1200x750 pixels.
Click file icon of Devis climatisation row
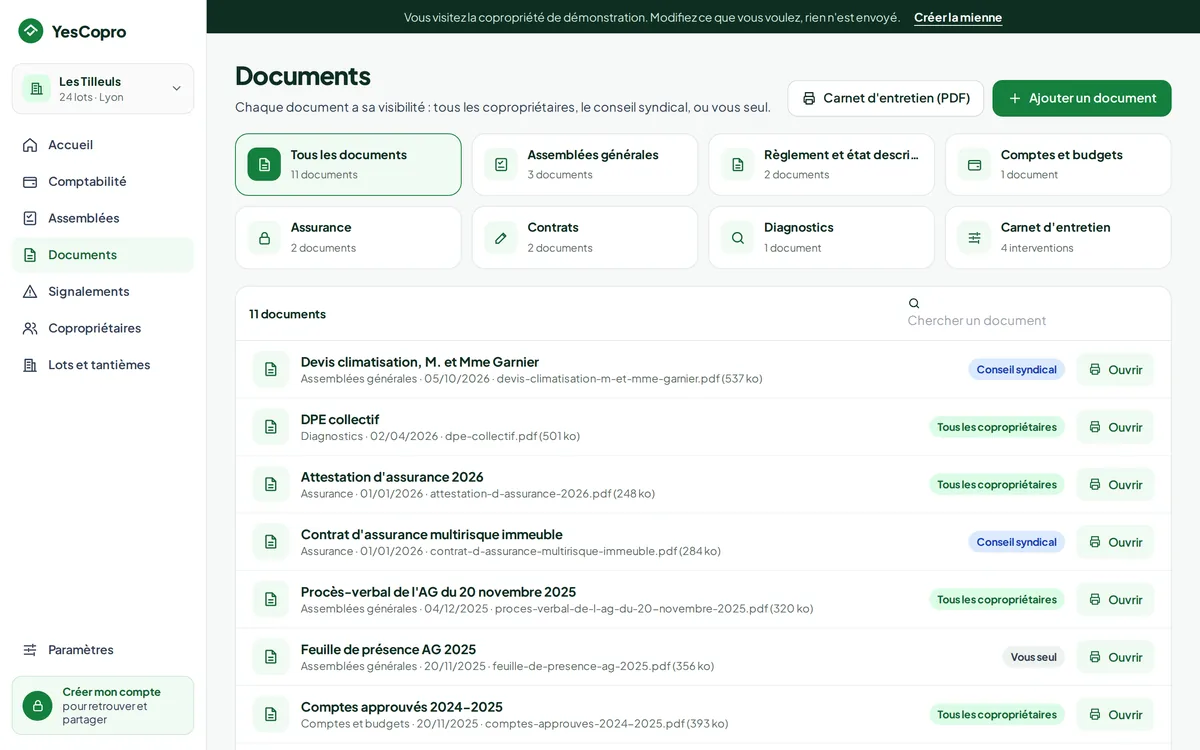tap(271, 369)
